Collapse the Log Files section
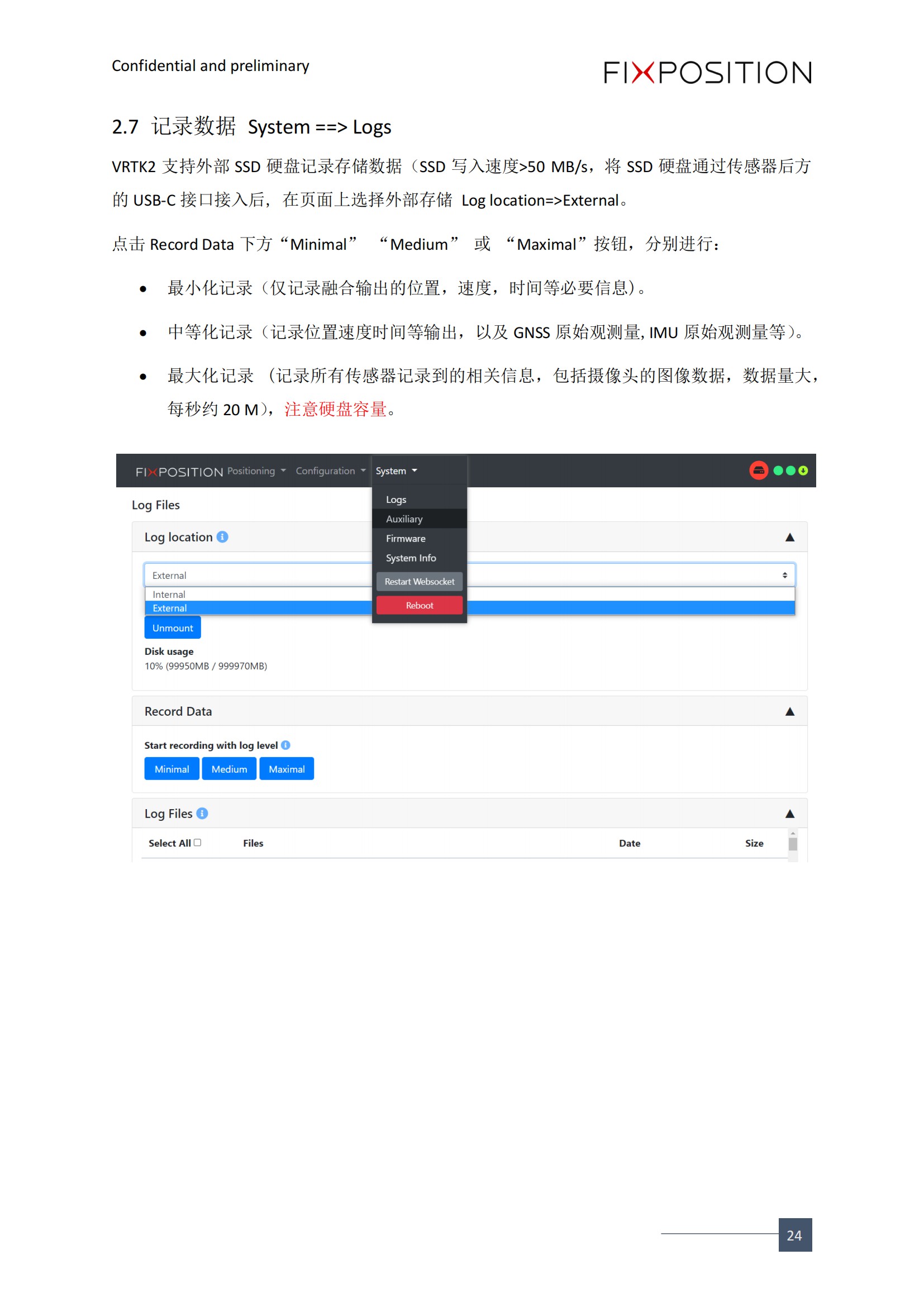Viewport: 924px width, 1307px height. coord(790,814)
